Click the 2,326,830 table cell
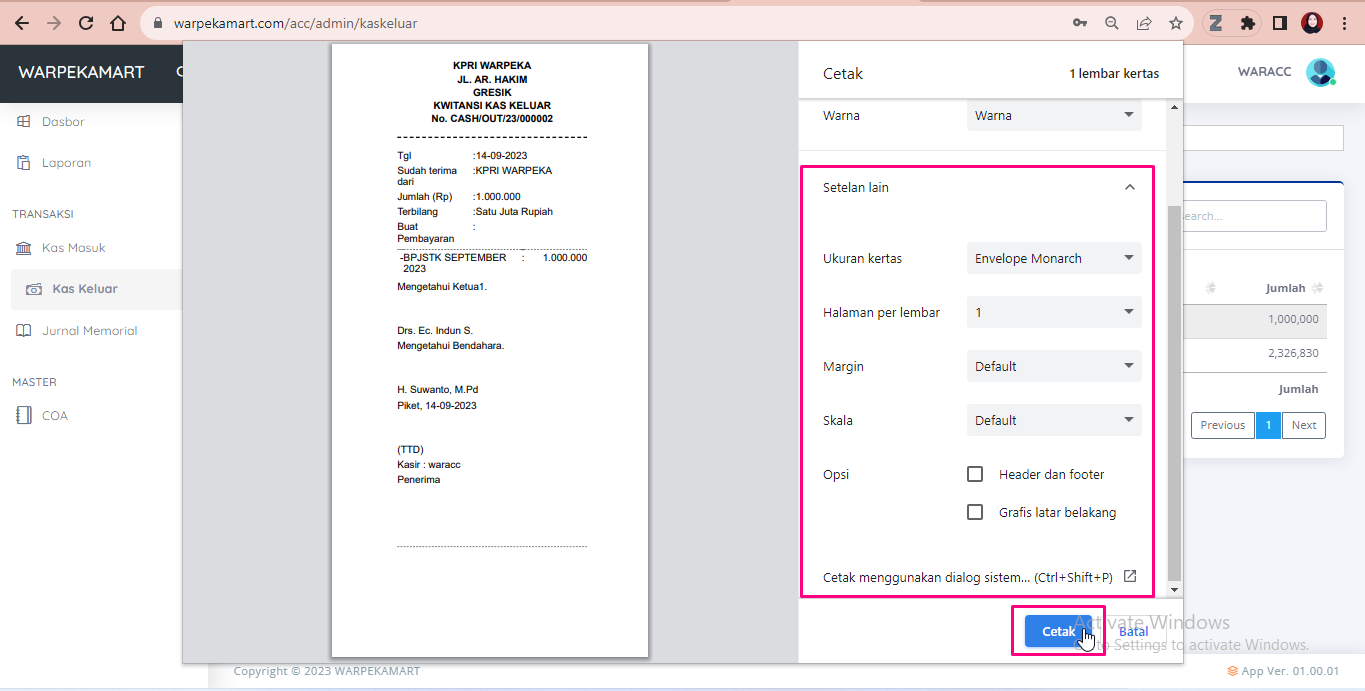Image resolution: width=1365 pixels, height=691 pixels. pos(1293,353)
